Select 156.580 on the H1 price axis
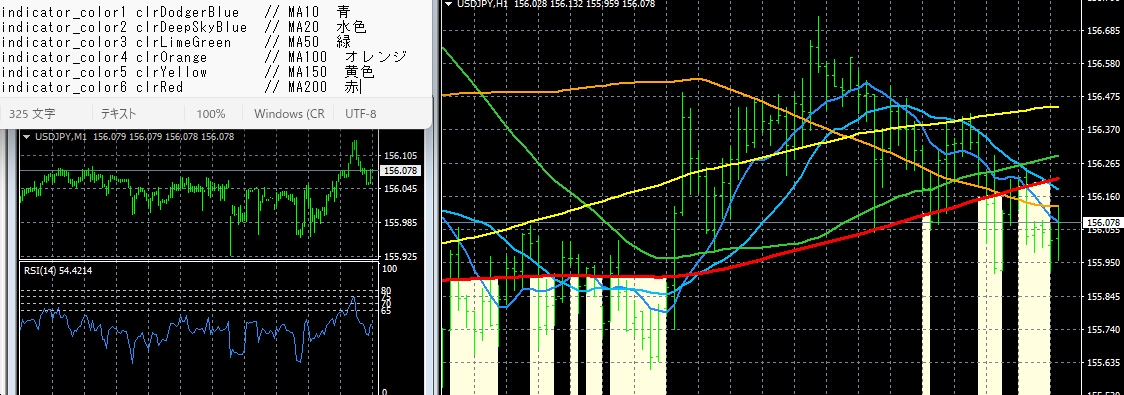 pyautogui.click(x=1104, y=64)
